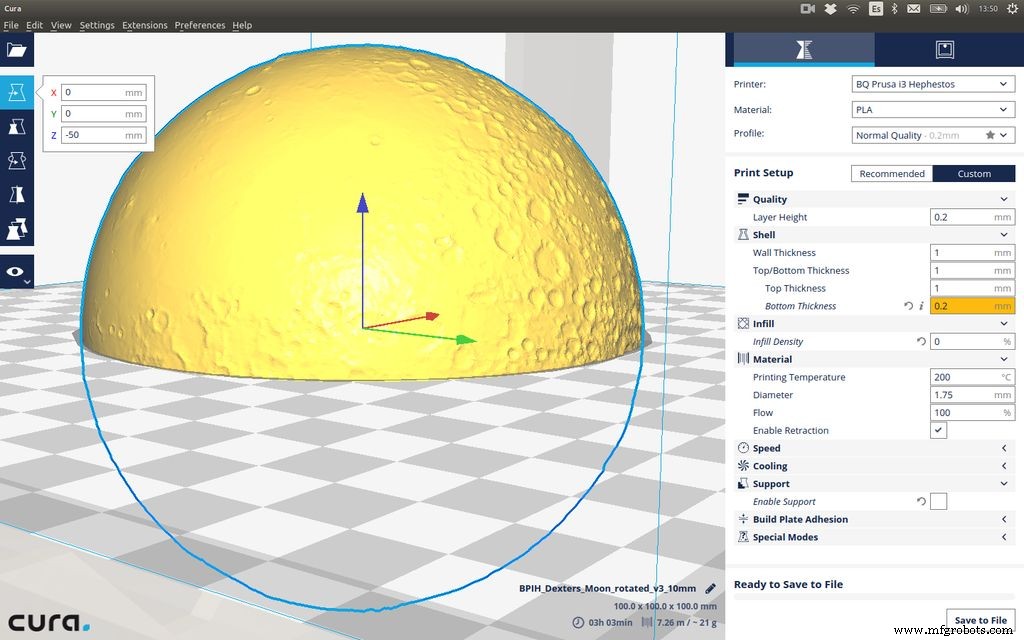Select the Scale tool
1024x640 pixels.
[x=15, y=126]
